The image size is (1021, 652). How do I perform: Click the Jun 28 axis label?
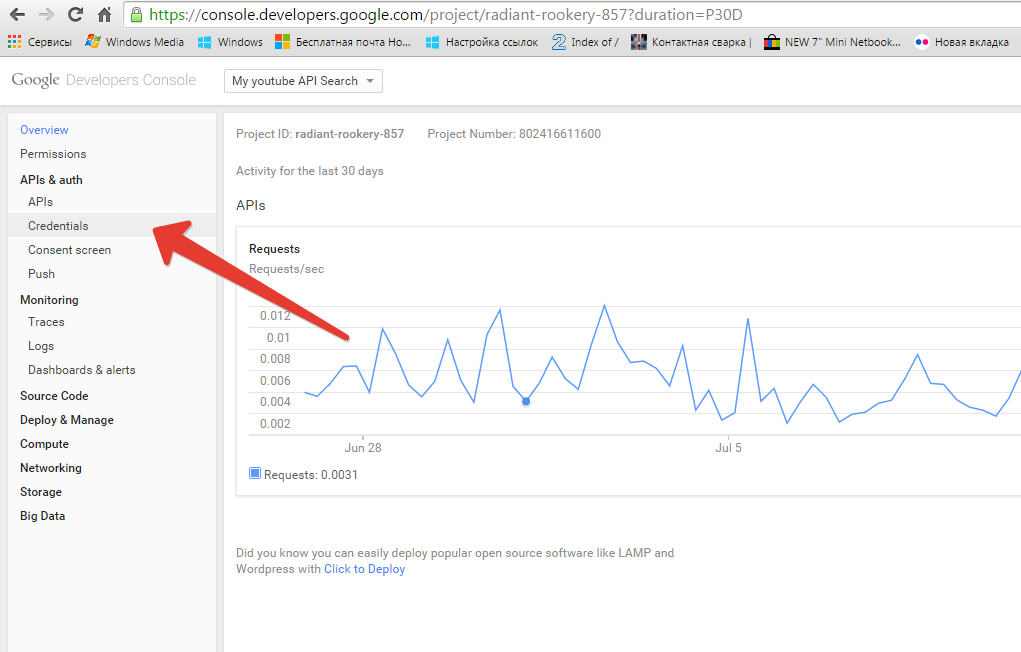(x=363, y=448)
